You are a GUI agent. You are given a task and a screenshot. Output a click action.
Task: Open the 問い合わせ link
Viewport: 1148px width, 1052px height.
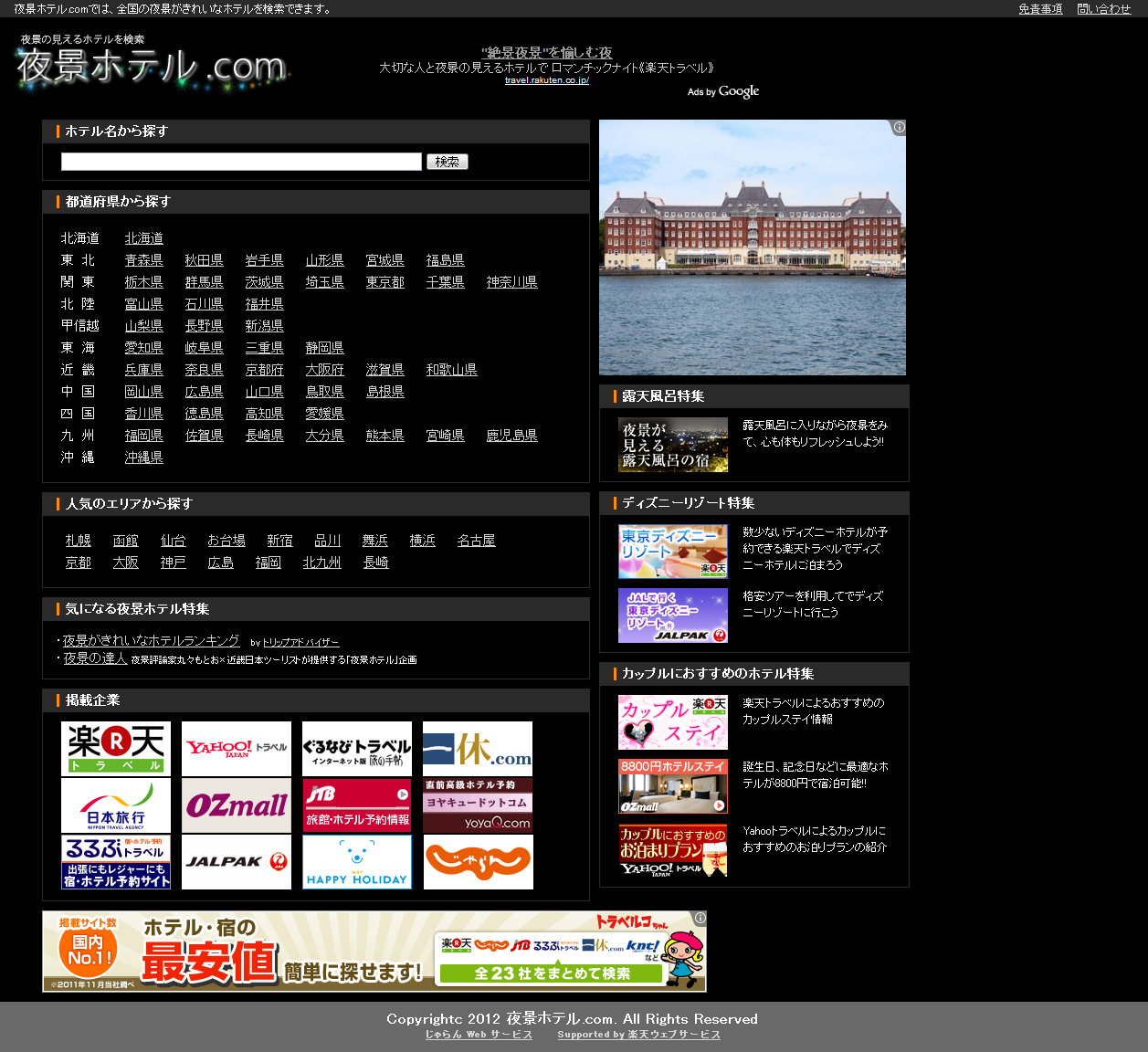tap(1104, 9)
